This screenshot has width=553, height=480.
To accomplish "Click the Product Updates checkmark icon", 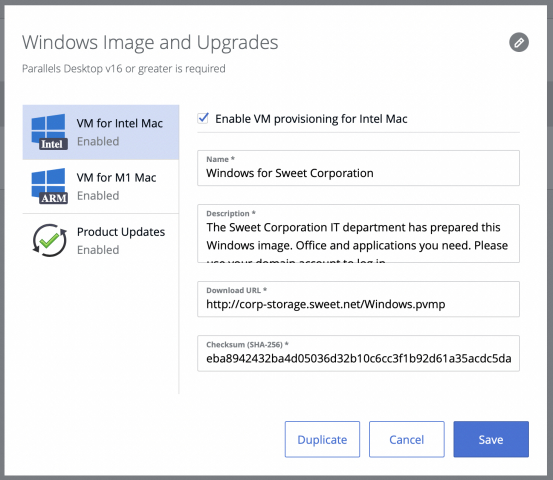I will pyautogui.click(x=49, y=241).
